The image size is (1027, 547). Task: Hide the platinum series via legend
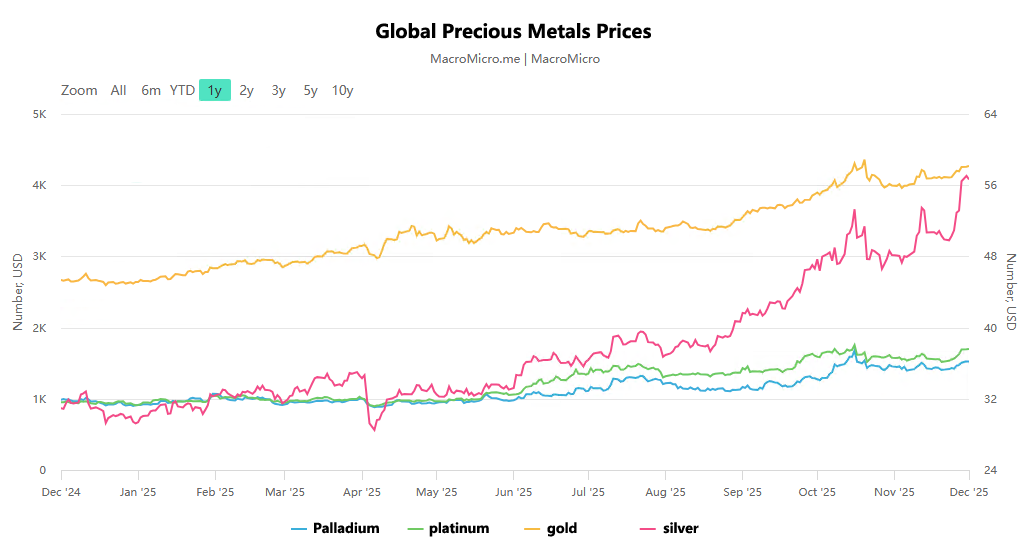tap(461, 528)
